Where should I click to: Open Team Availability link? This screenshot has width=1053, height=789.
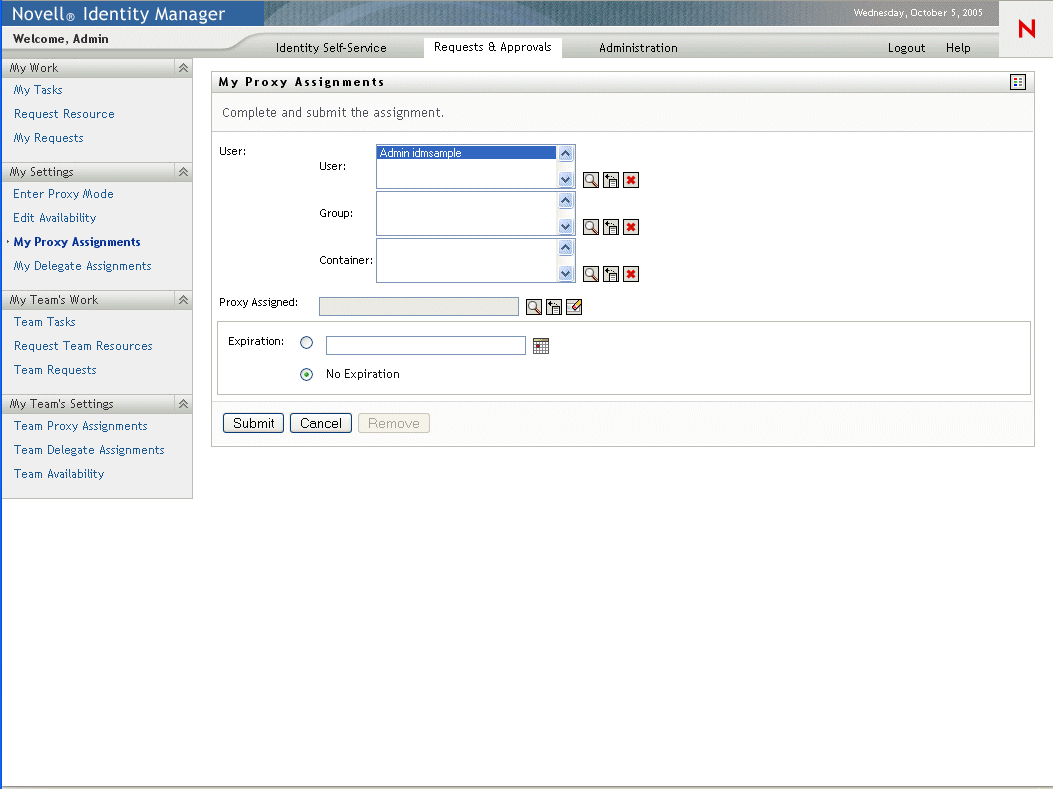click(59, 474)
